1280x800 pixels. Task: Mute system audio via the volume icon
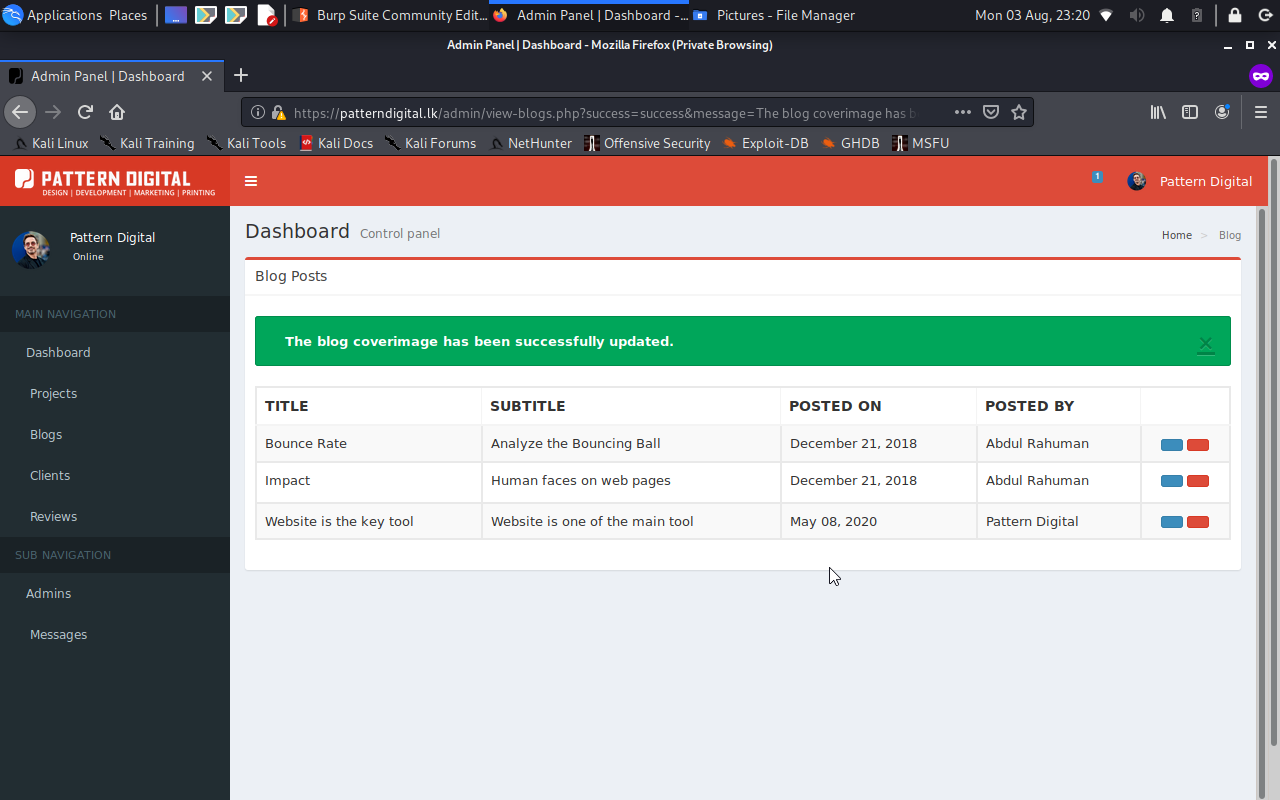[x=1136, y=15]
